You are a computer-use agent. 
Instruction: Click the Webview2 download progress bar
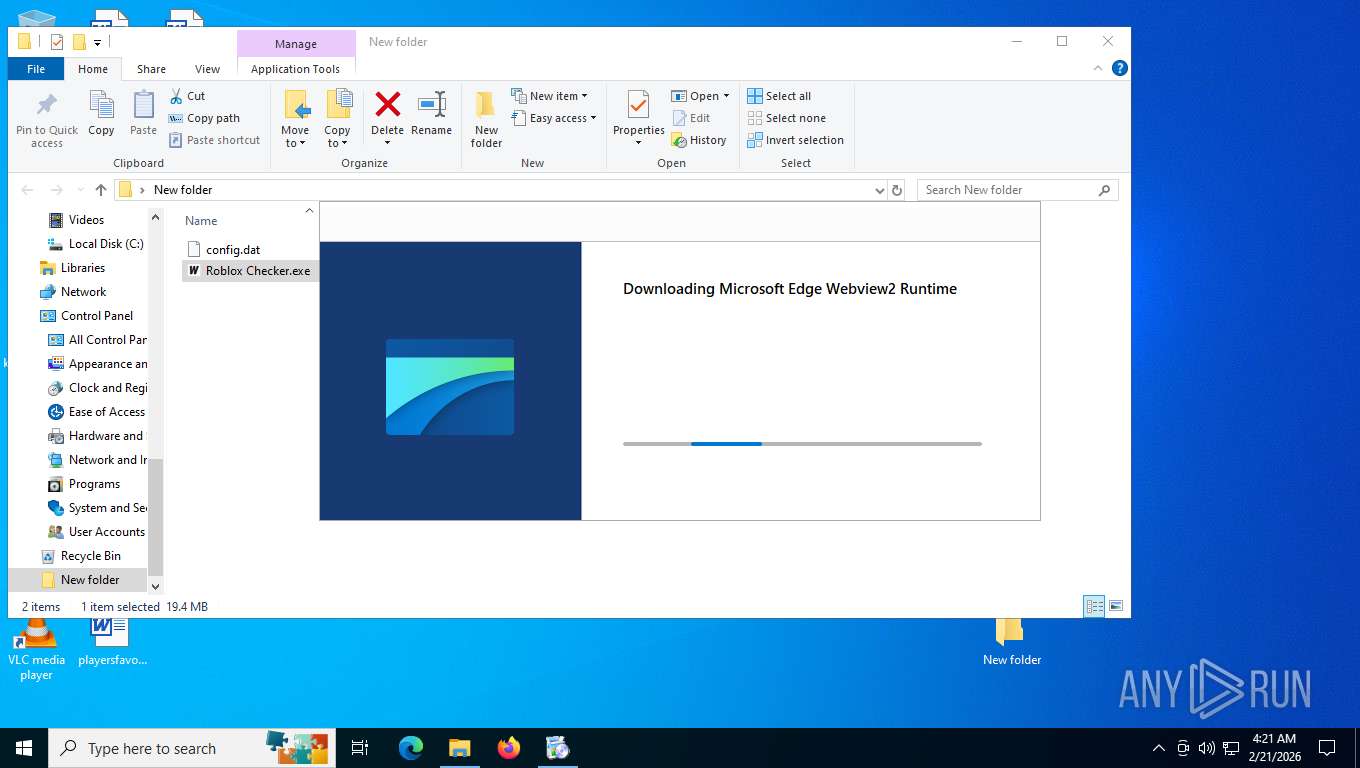(802, 443)
